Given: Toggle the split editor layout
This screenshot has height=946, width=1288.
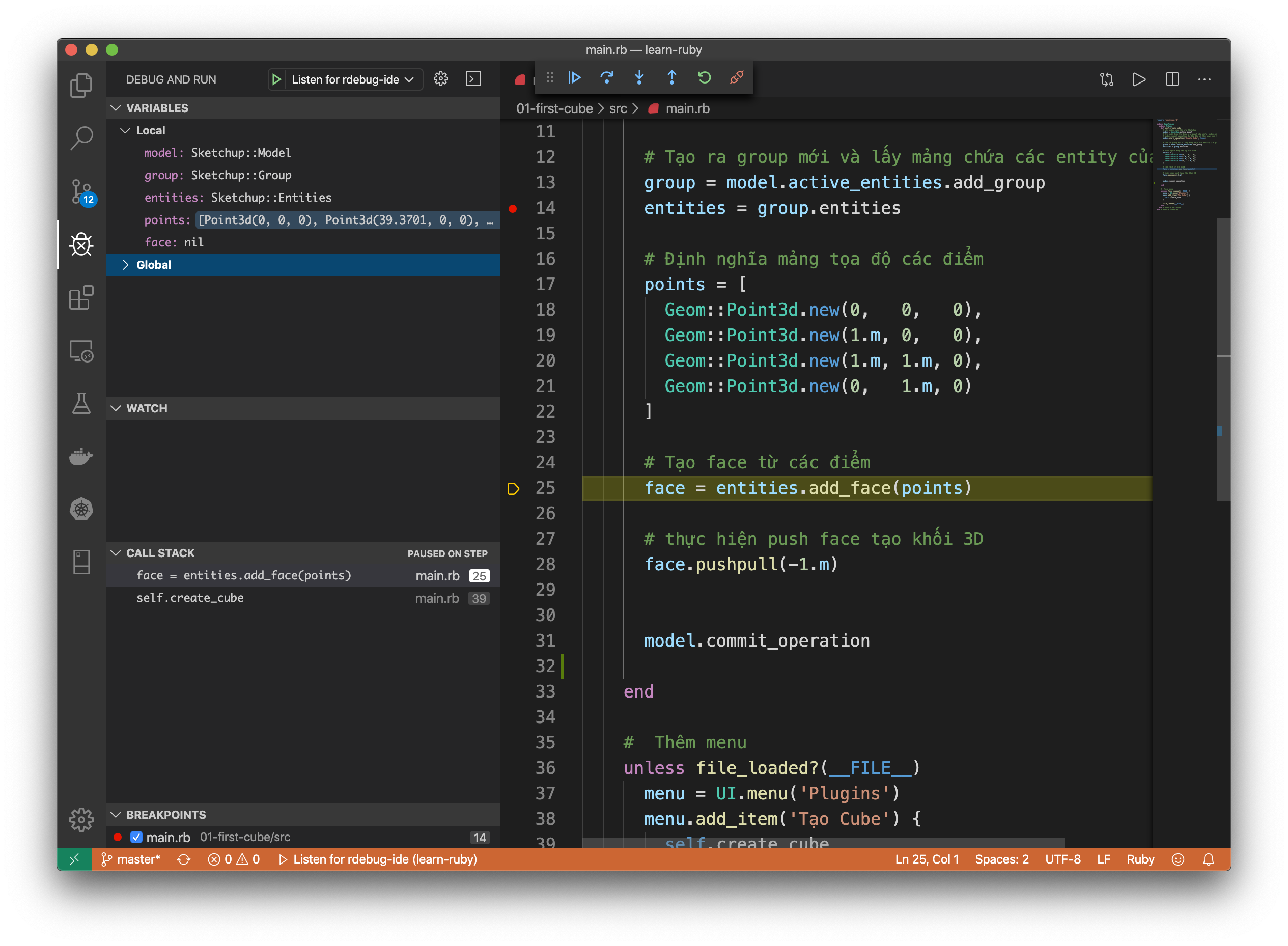Looking at the screenshot, I should (x=1172, y=79).
